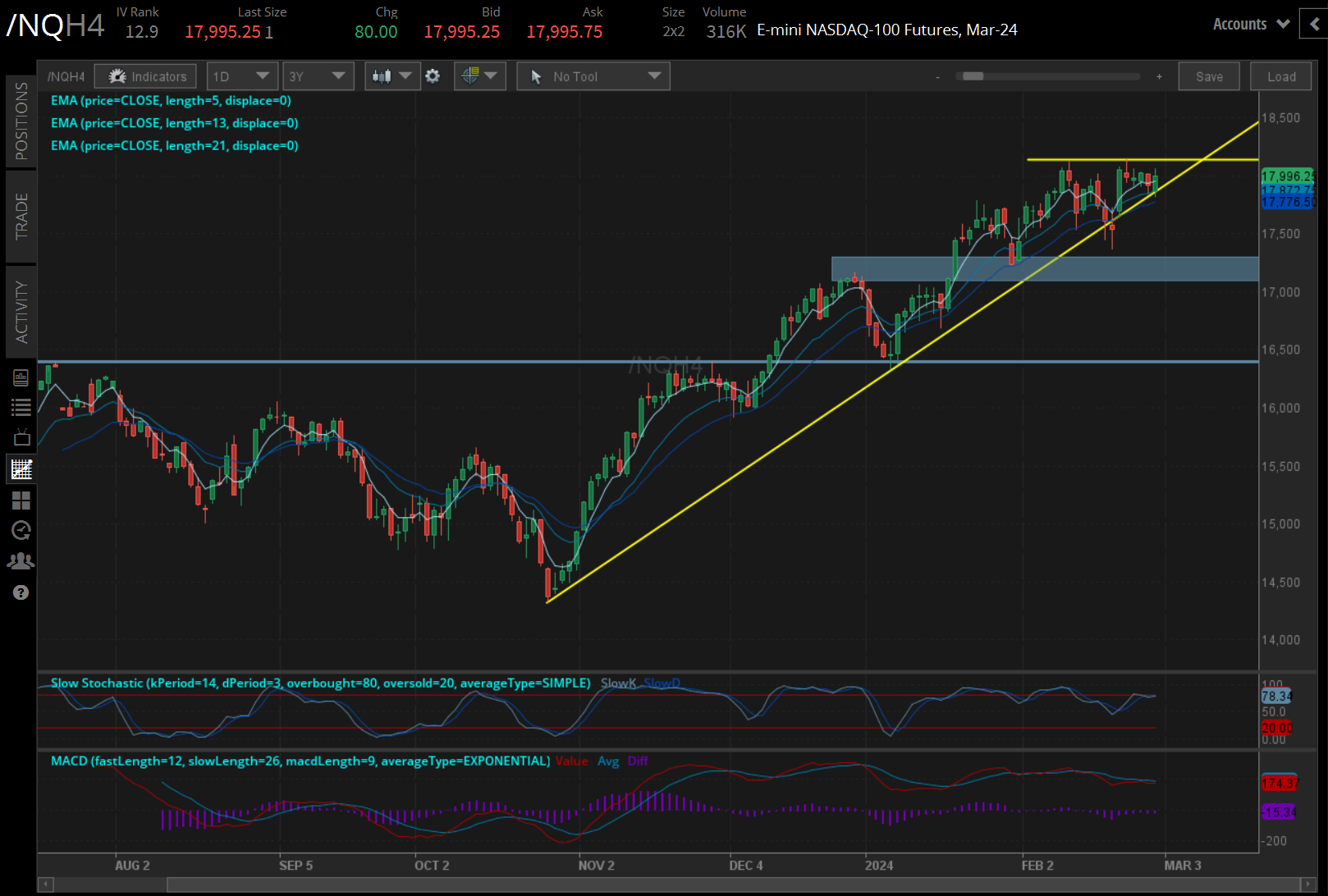
Task: Select the MACD study label
Action: pyautogui.click(x=300, y=761)
